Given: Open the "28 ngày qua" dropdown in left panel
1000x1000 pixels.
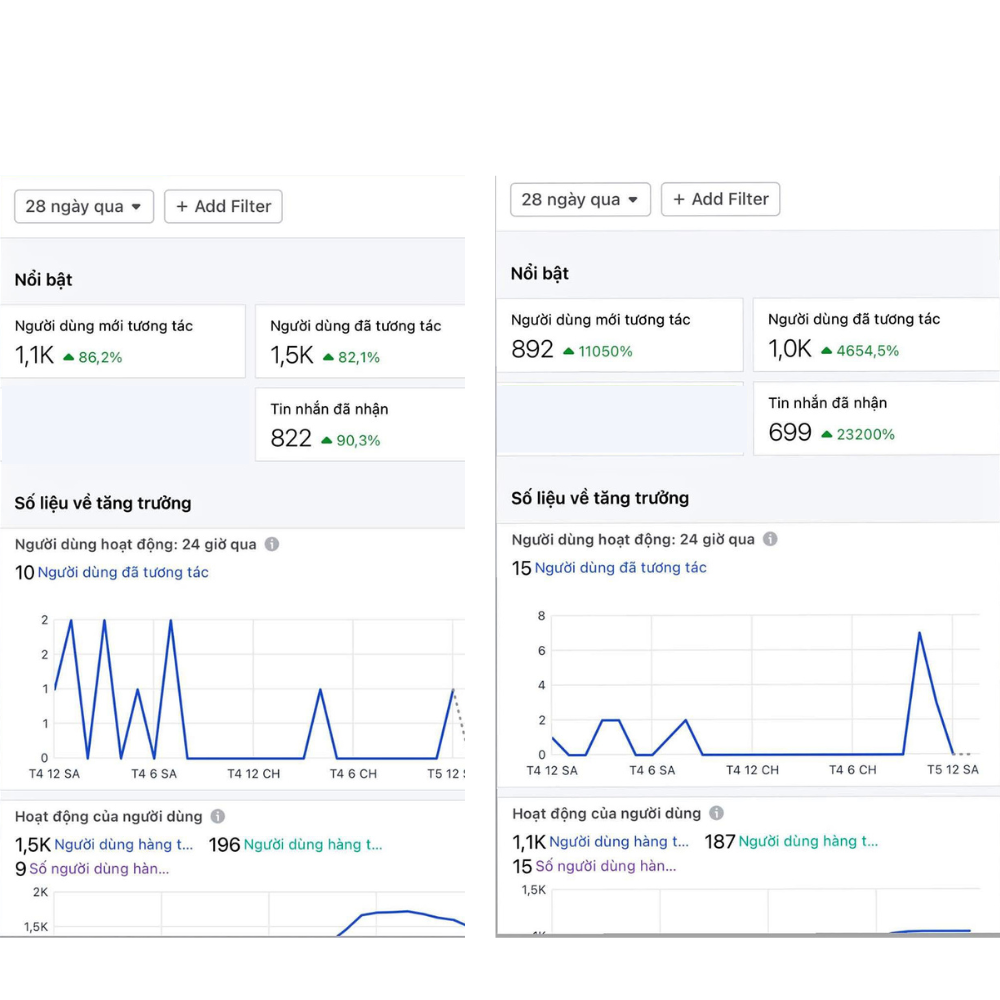Looking at the screenshot, I should coord(84,207).
